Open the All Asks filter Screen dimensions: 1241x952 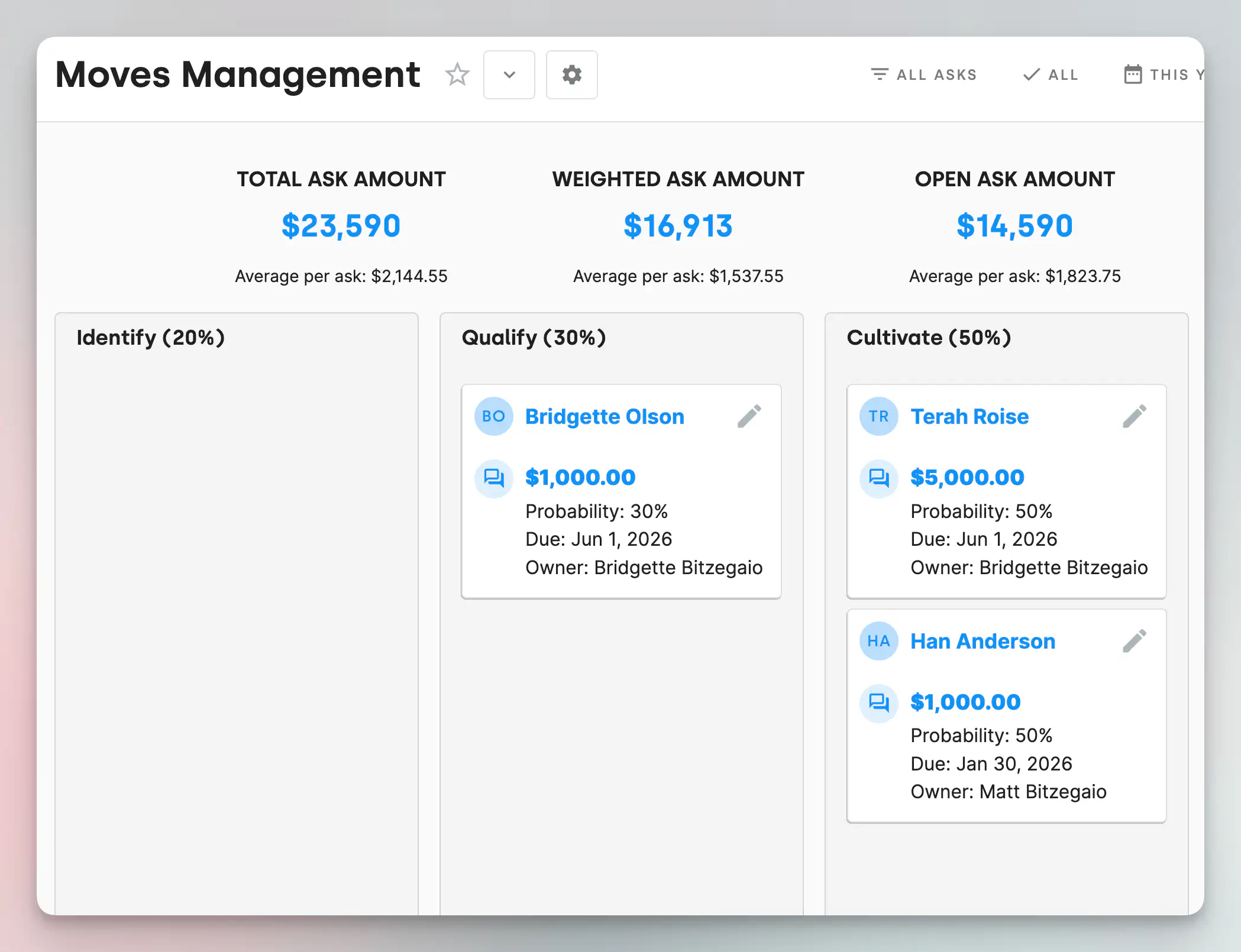click(x=923, y=75)
